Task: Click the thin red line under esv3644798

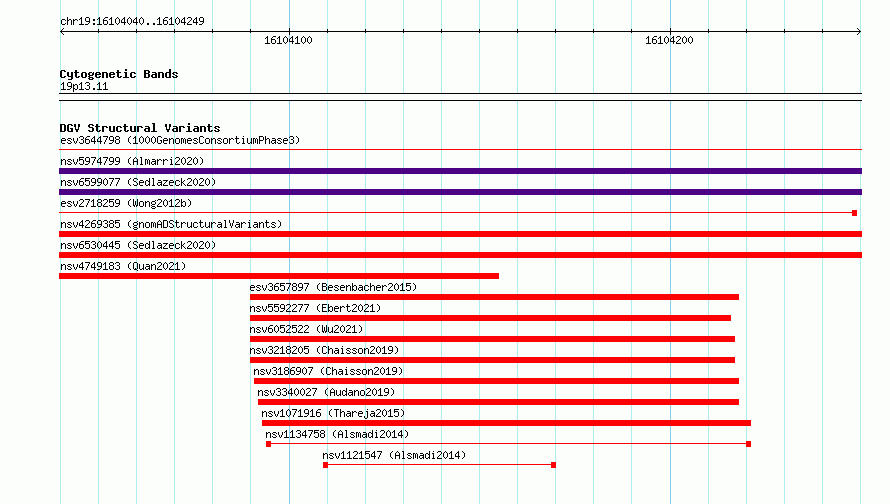Action: [460, 150]
